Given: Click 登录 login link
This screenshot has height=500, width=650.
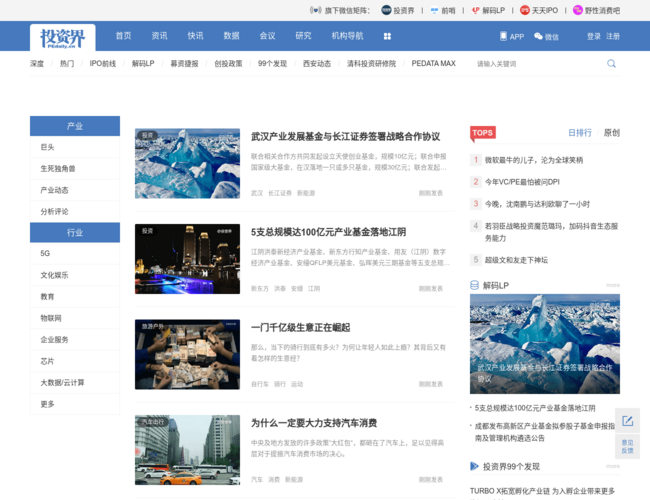Looking at the screenshot, I should 594,36.
